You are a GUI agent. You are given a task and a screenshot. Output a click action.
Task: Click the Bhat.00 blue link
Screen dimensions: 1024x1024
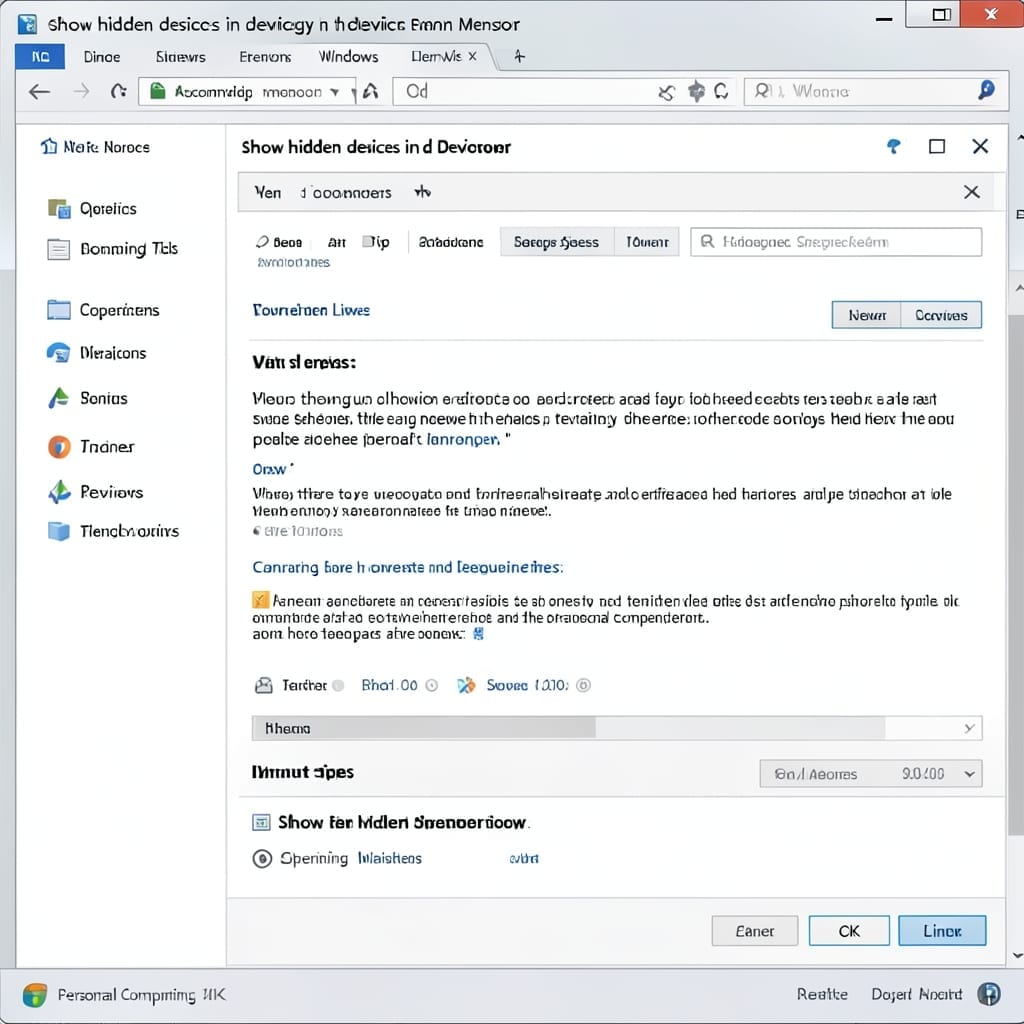click(x=389, y=685)
